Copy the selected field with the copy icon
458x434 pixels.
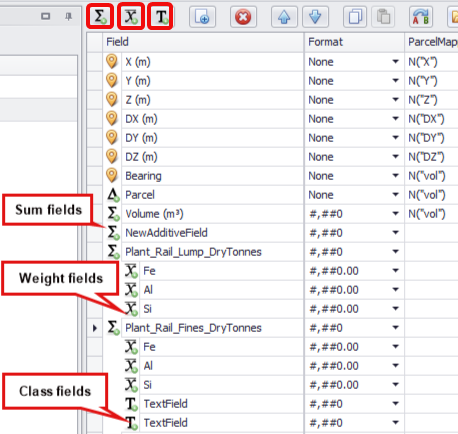(x=355, y=17)
